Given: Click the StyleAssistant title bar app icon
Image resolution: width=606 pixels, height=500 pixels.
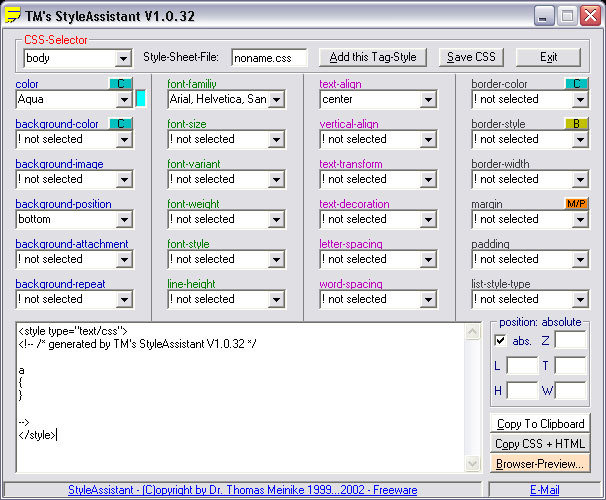Looking at the screenshot, I should coord(13,16).
